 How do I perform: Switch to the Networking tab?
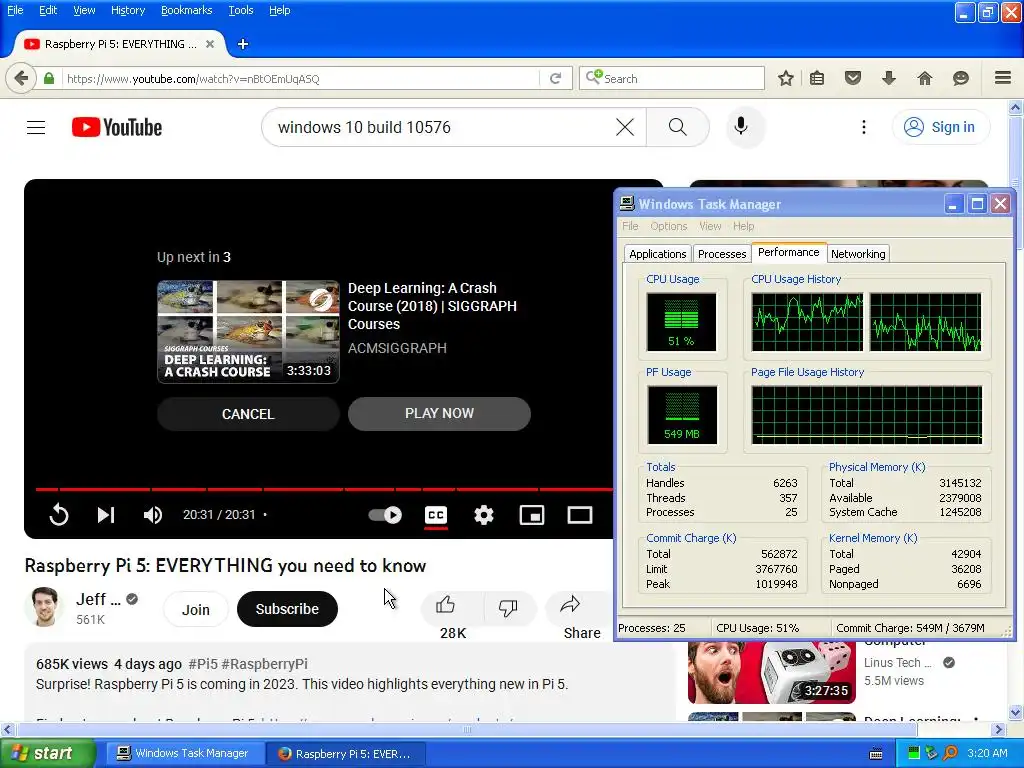(x=858, y=254)
